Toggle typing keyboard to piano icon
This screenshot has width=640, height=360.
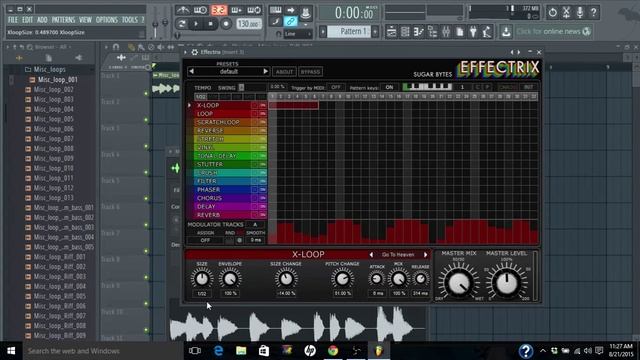pos(276,10)
